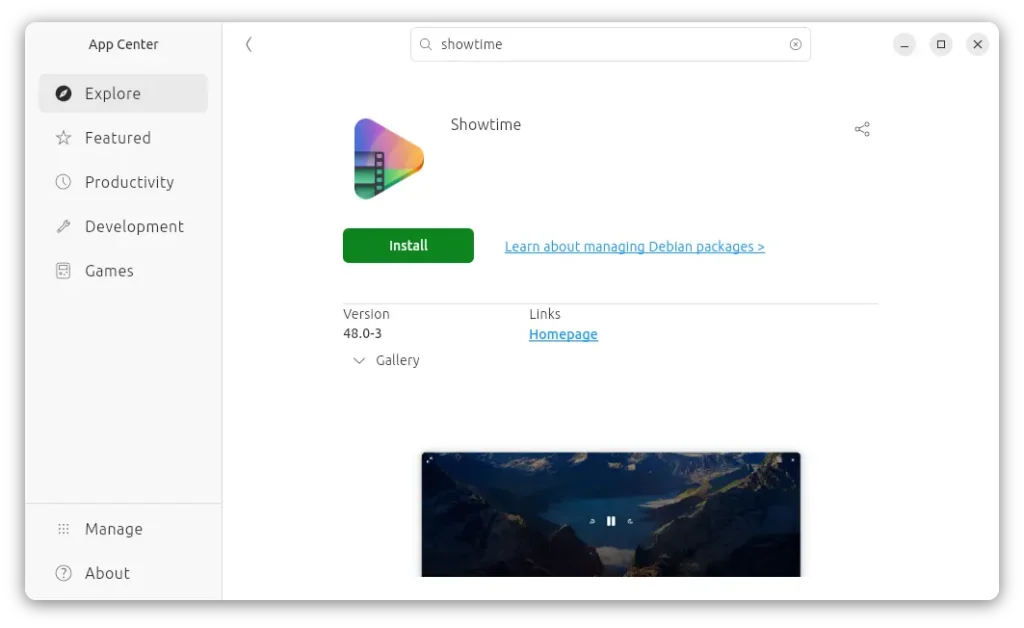The height and width of the screenshot is (628, 1024).
Task: Click the back navigation arrow
Action: 249,44
